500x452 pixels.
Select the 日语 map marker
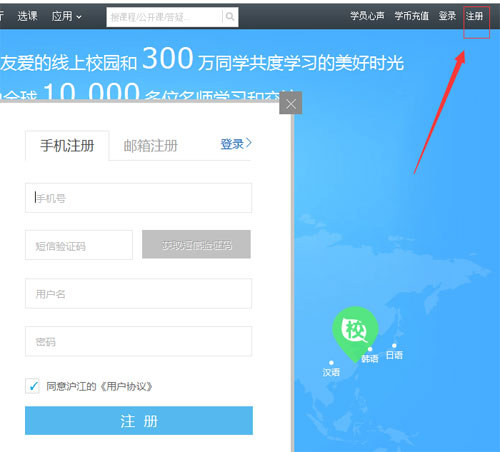pos(394,353)
